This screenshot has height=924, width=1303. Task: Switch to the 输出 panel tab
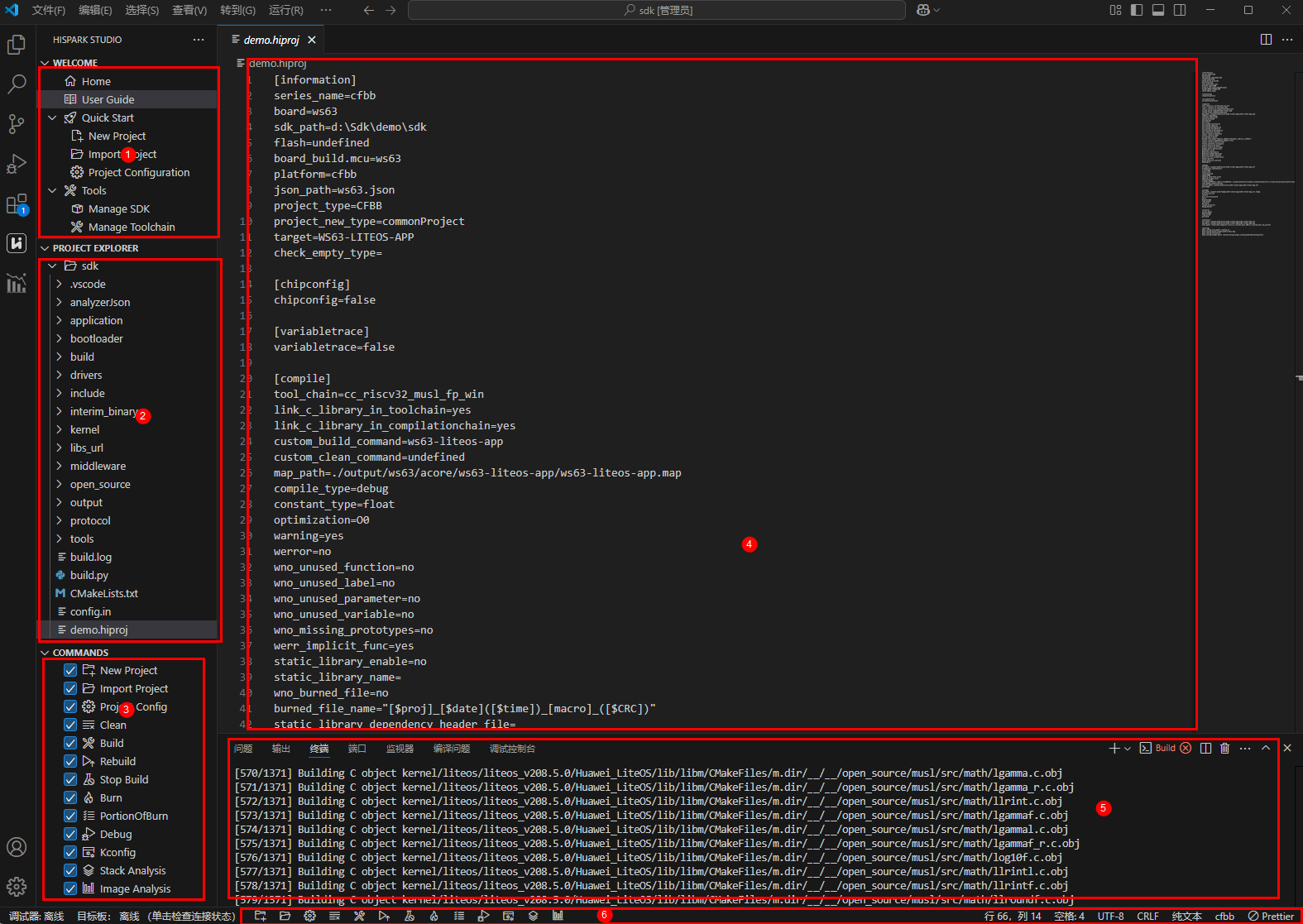tap(280, 749)
